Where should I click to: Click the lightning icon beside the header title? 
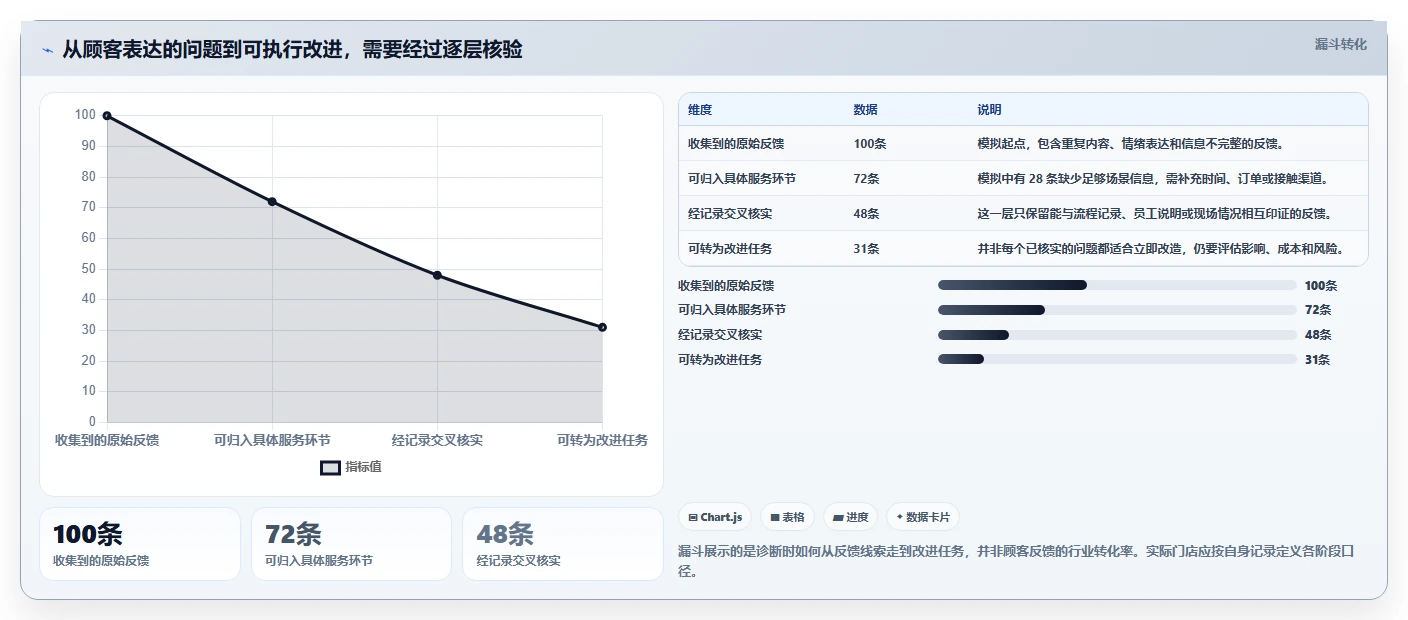pyautogui.click(x=47, y=50)
